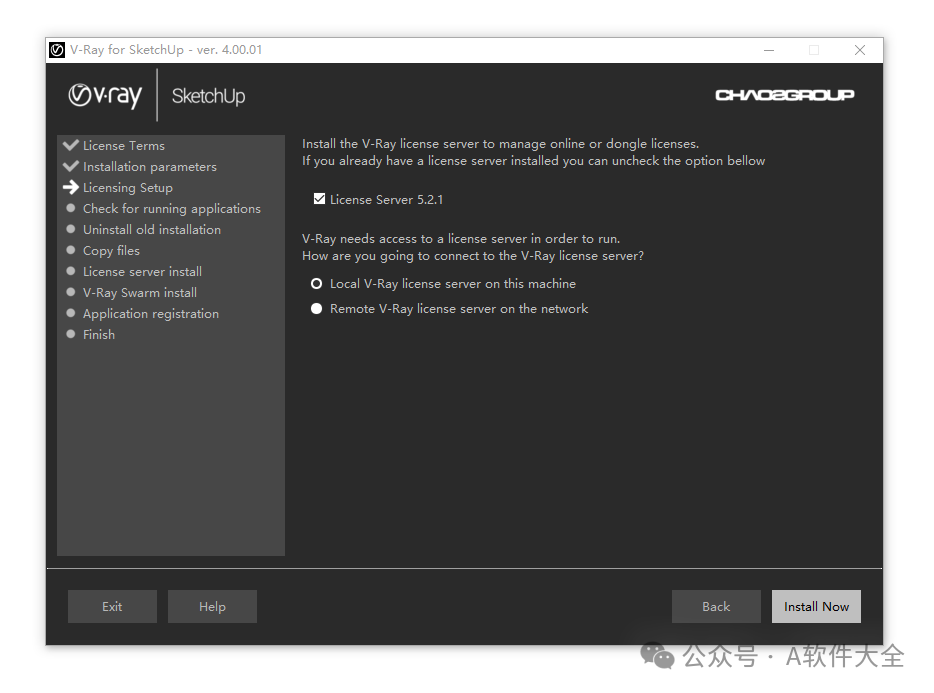Open Help for the installer

click(x=212, y=607)
